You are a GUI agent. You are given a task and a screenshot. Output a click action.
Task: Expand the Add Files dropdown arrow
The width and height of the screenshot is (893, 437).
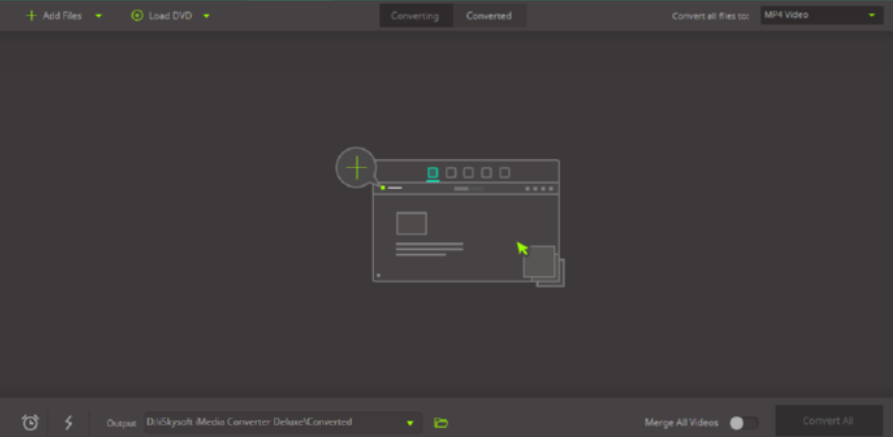pyautogui.click(x=98, y=16)
